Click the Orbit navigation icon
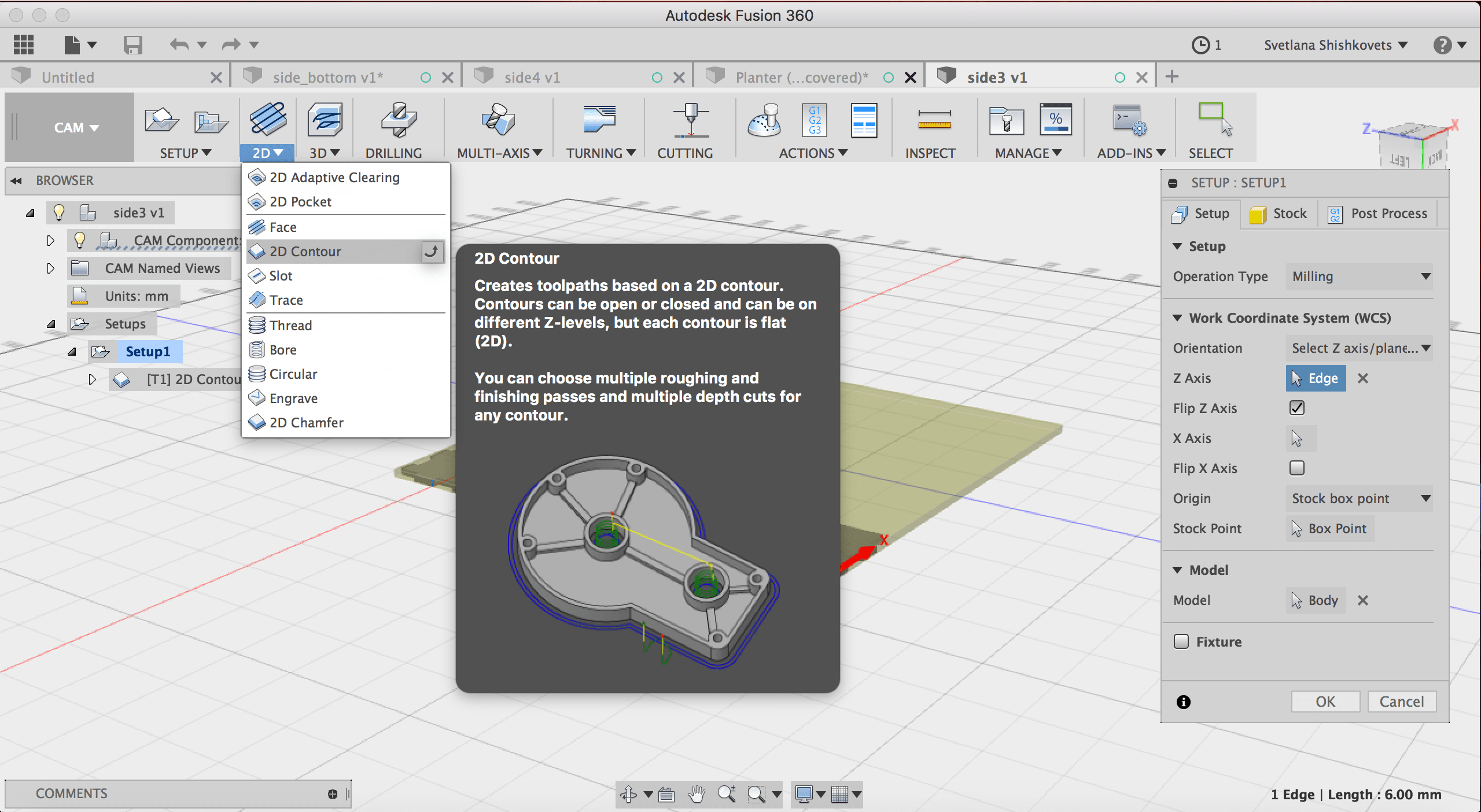The image size is (1481, 812). [x=628, y=794]
